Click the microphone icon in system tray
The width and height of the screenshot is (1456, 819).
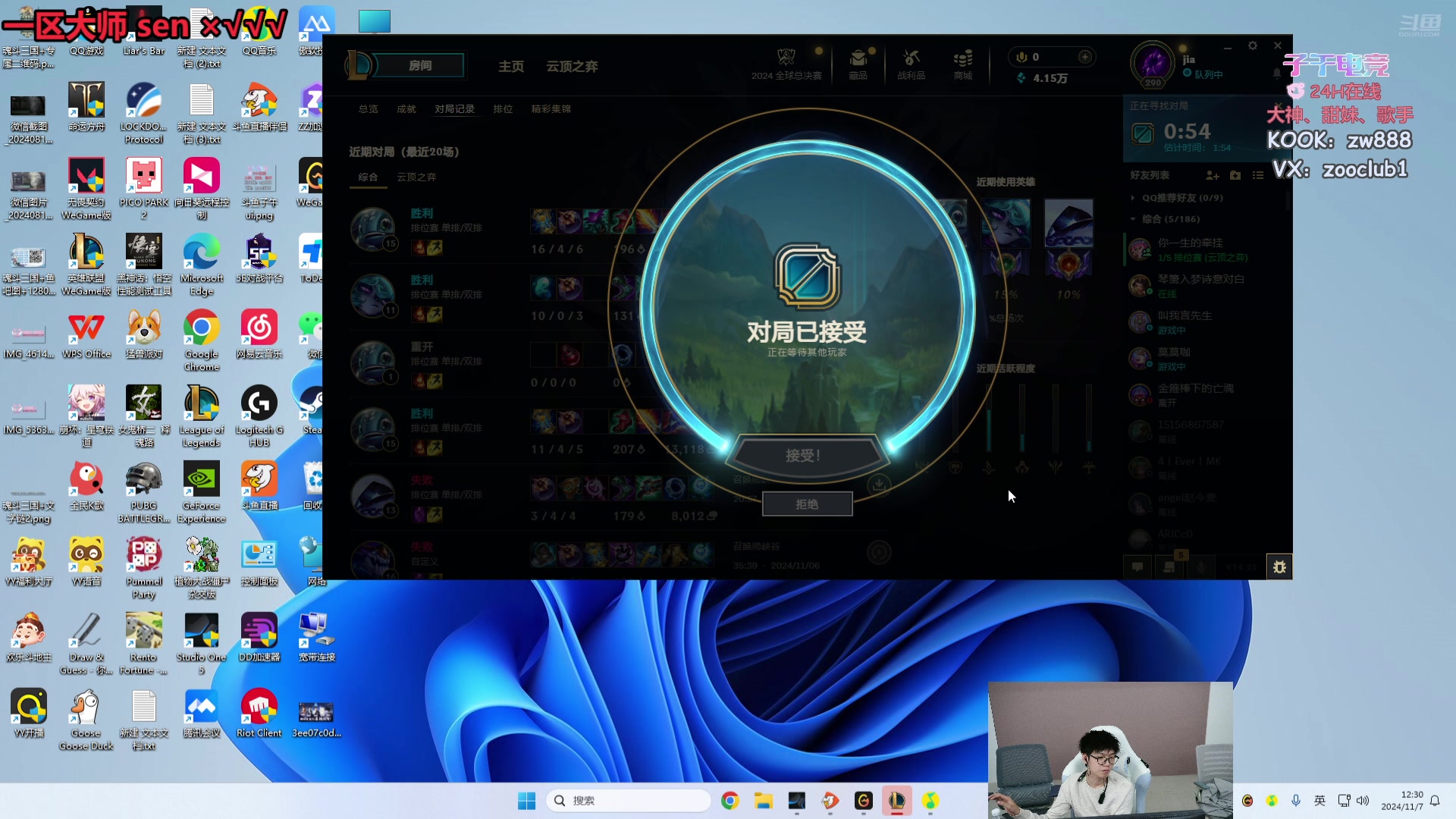coord(1296,801)
